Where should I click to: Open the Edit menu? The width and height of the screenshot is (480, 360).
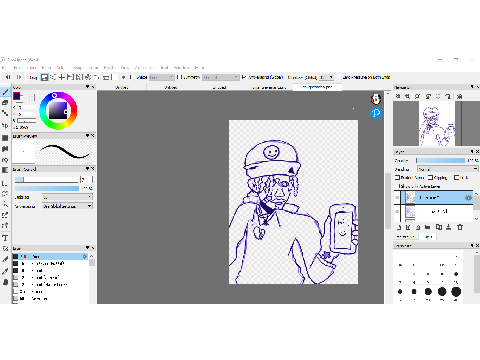[x=17, y=68]
